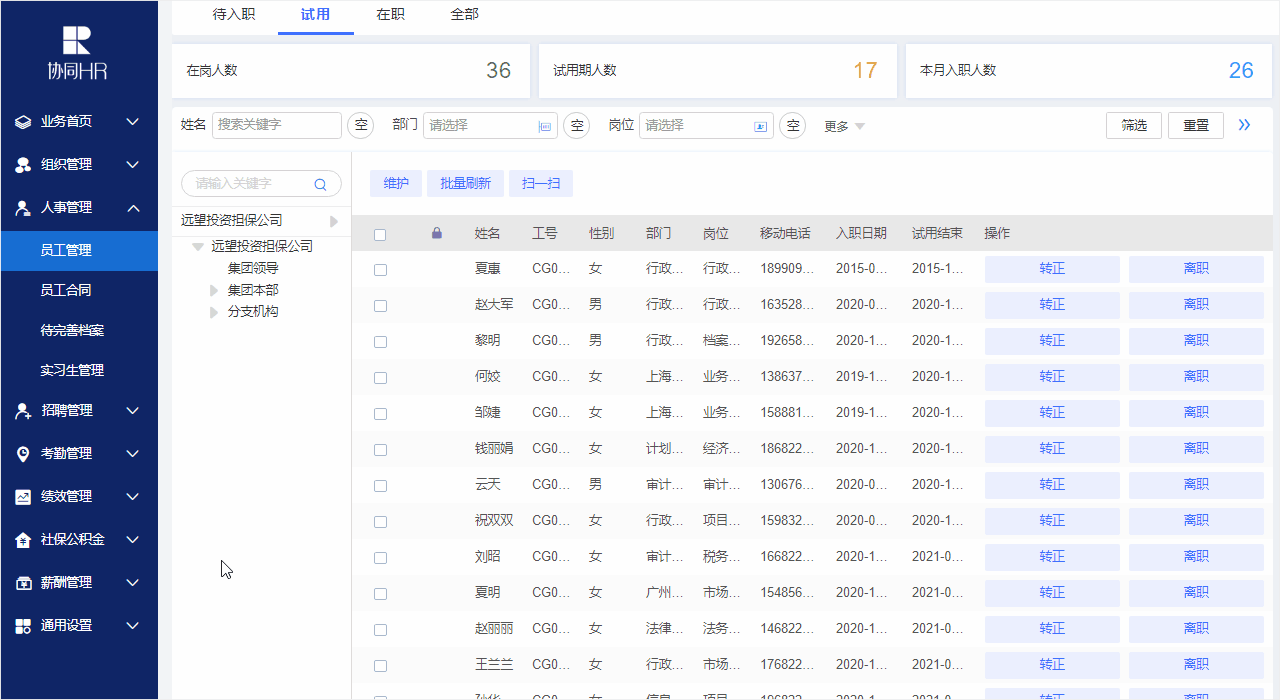Click the 招聘管理 add-person icon
The height and width of the screenshot is (700, 1280).
(x=23, y=411)
